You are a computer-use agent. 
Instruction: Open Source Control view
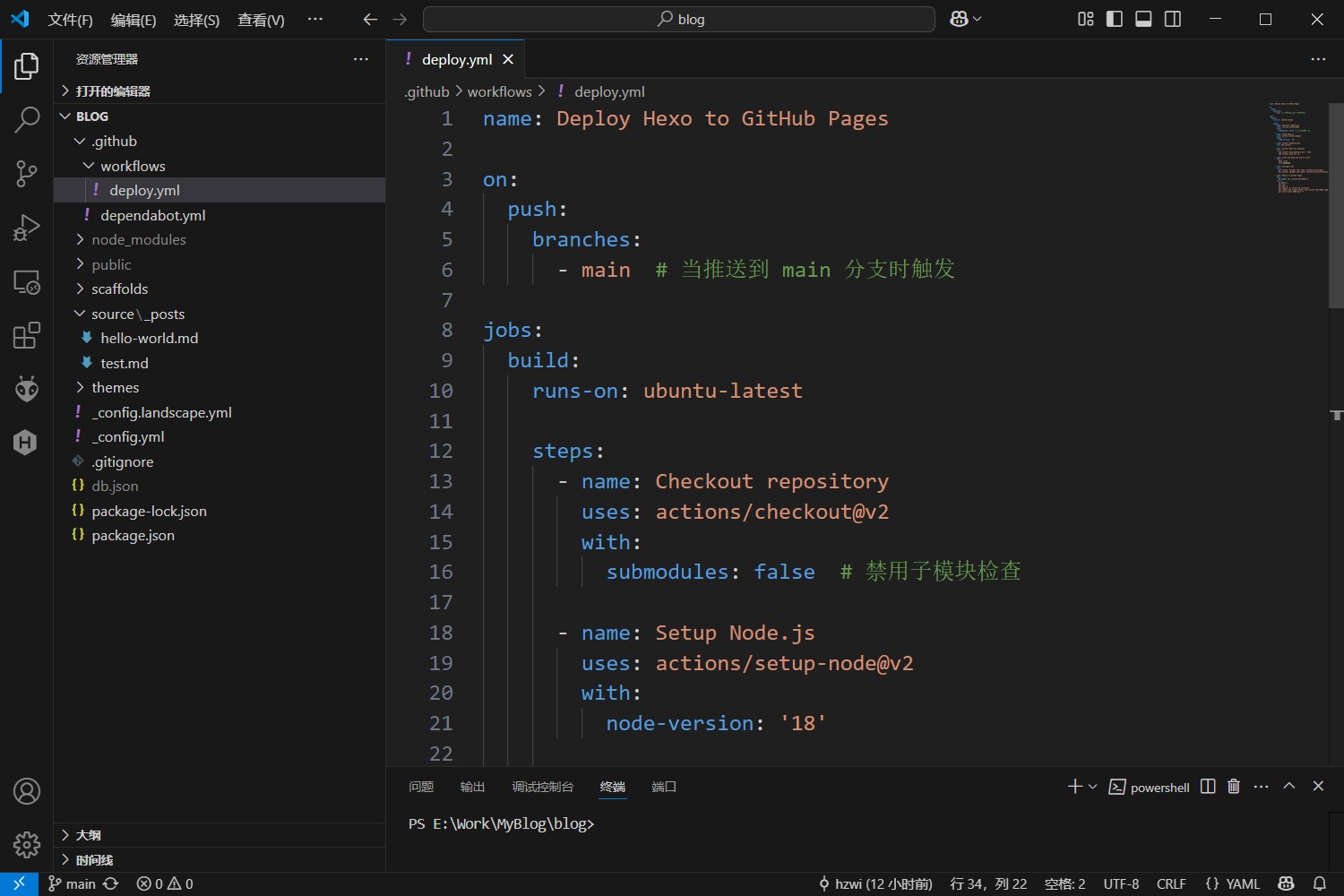coord(27,174)
